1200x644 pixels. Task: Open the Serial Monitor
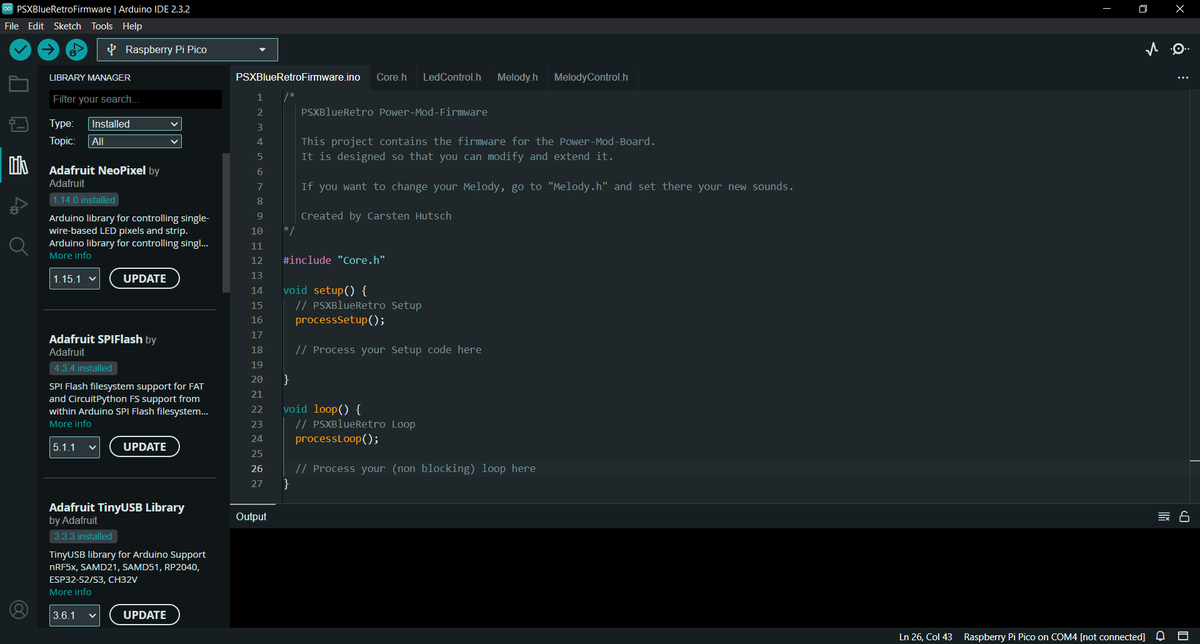pyautogui.click(x=1180, y=50)
